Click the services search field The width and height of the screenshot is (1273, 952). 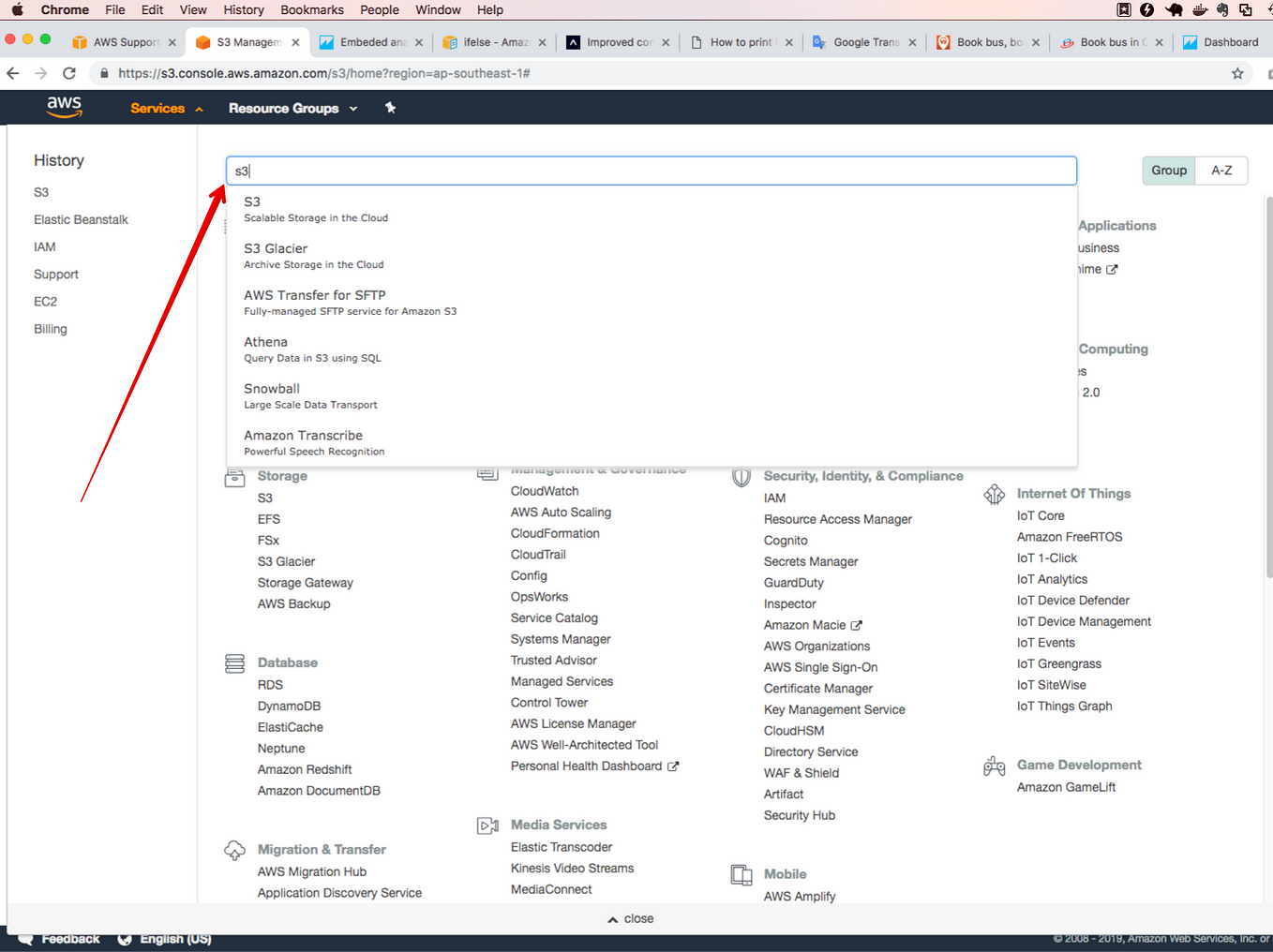pyautogui.click(x=651, y=171)
